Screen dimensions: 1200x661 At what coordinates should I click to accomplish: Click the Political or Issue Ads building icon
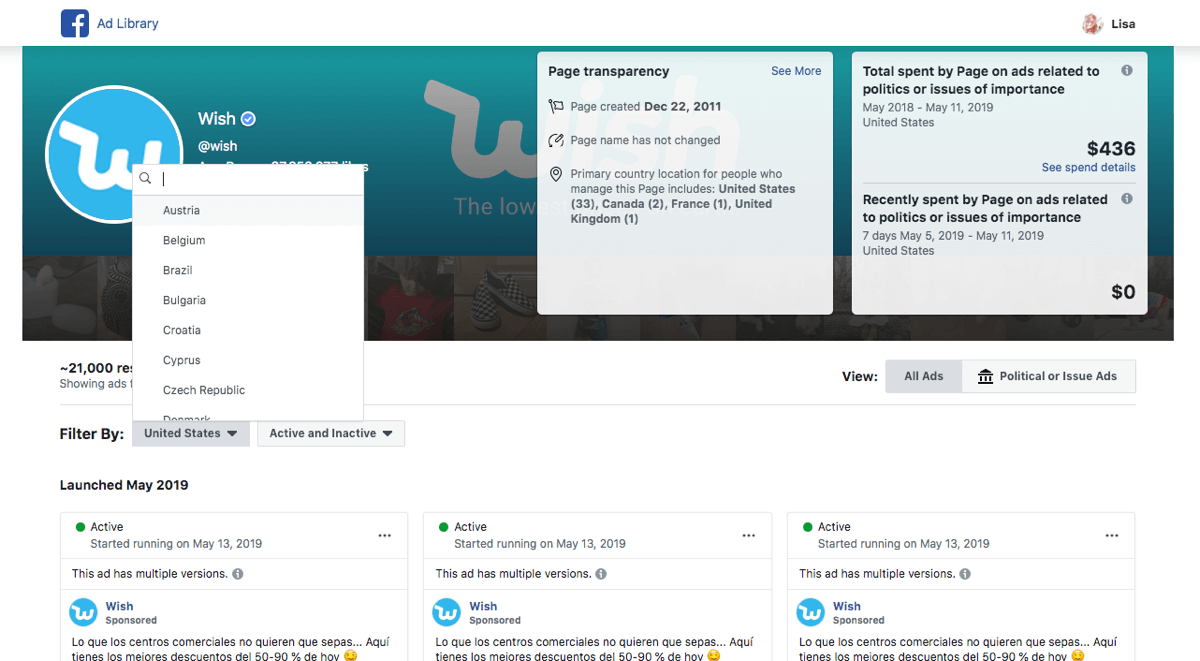coord(985,376)
